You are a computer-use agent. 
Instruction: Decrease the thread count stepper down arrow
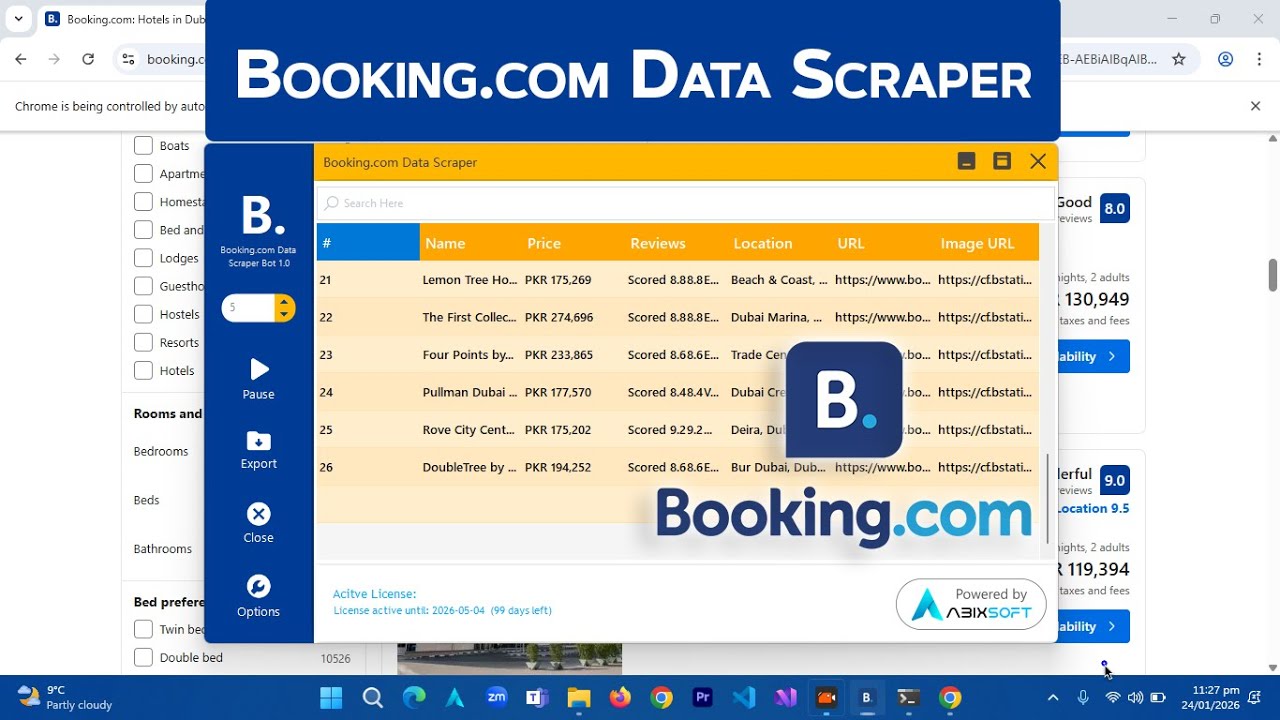(284, 314)
